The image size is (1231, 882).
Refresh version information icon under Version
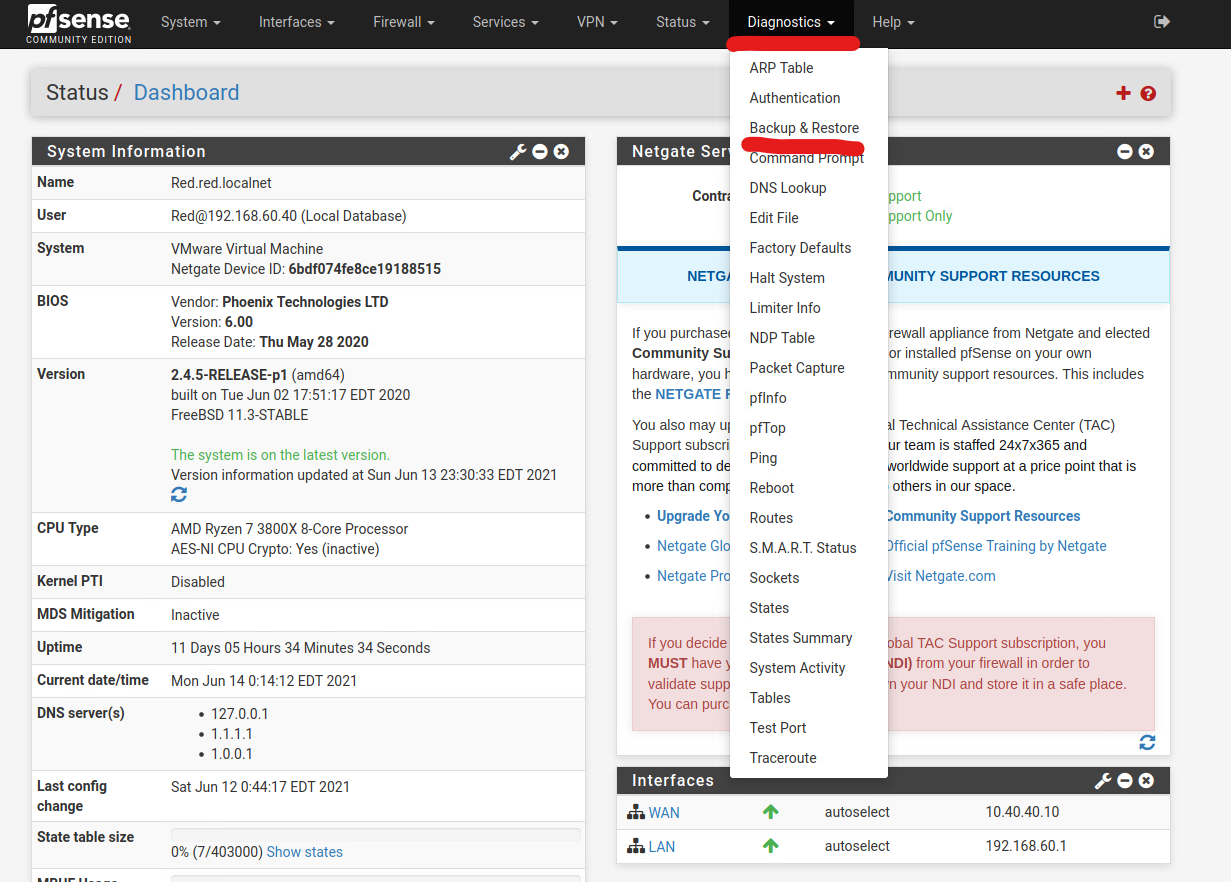[179, 495]
